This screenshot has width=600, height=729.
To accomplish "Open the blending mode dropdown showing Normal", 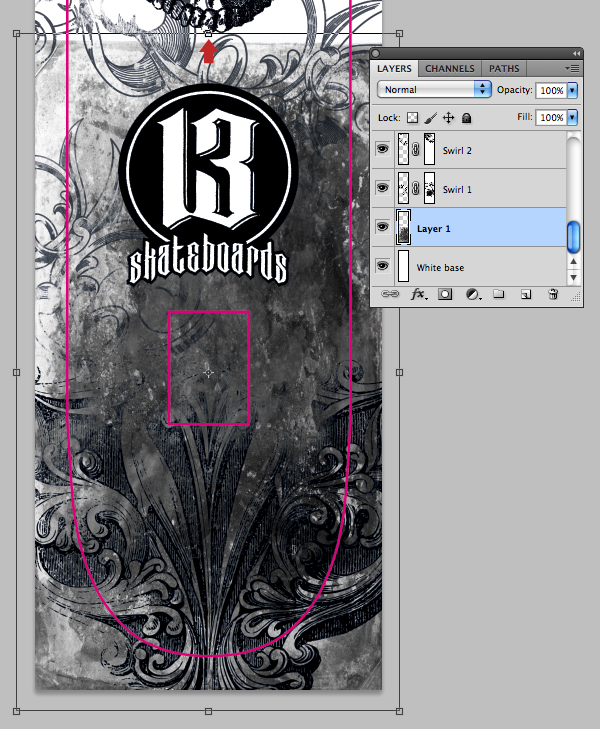I will click(434, 89).
